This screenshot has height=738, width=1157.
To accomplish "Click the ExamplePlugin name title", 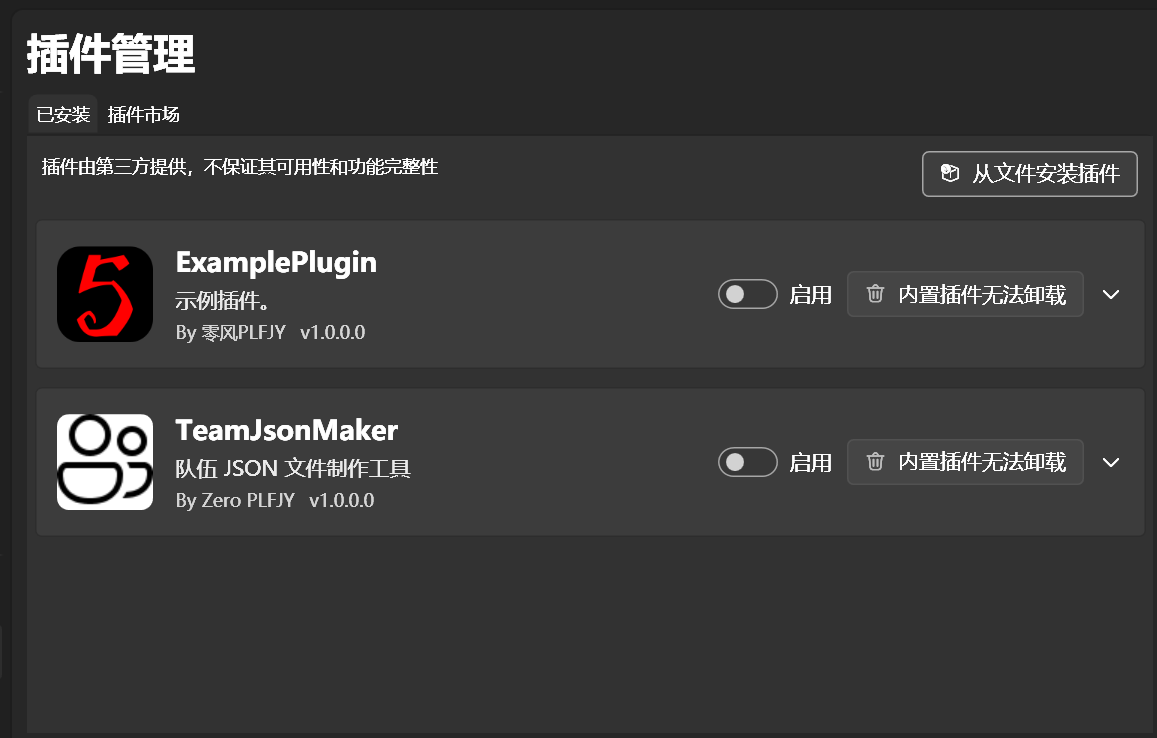I will coord(276,262).
